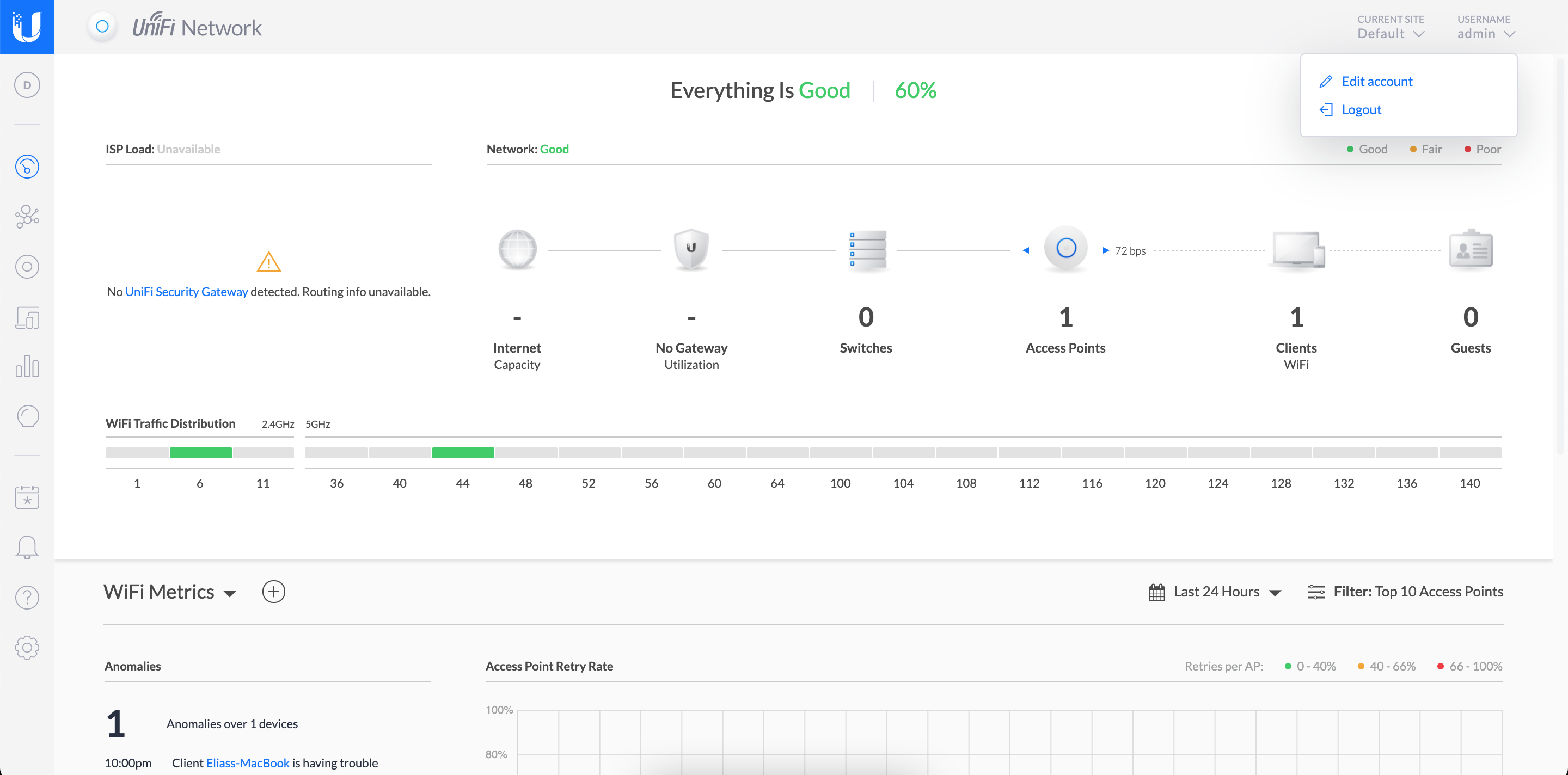Viewport: 1568px width, 775px height.
Task: Click the 0 - 40% retries legend
Action: pyautogui.click(x=1310, y=666)
